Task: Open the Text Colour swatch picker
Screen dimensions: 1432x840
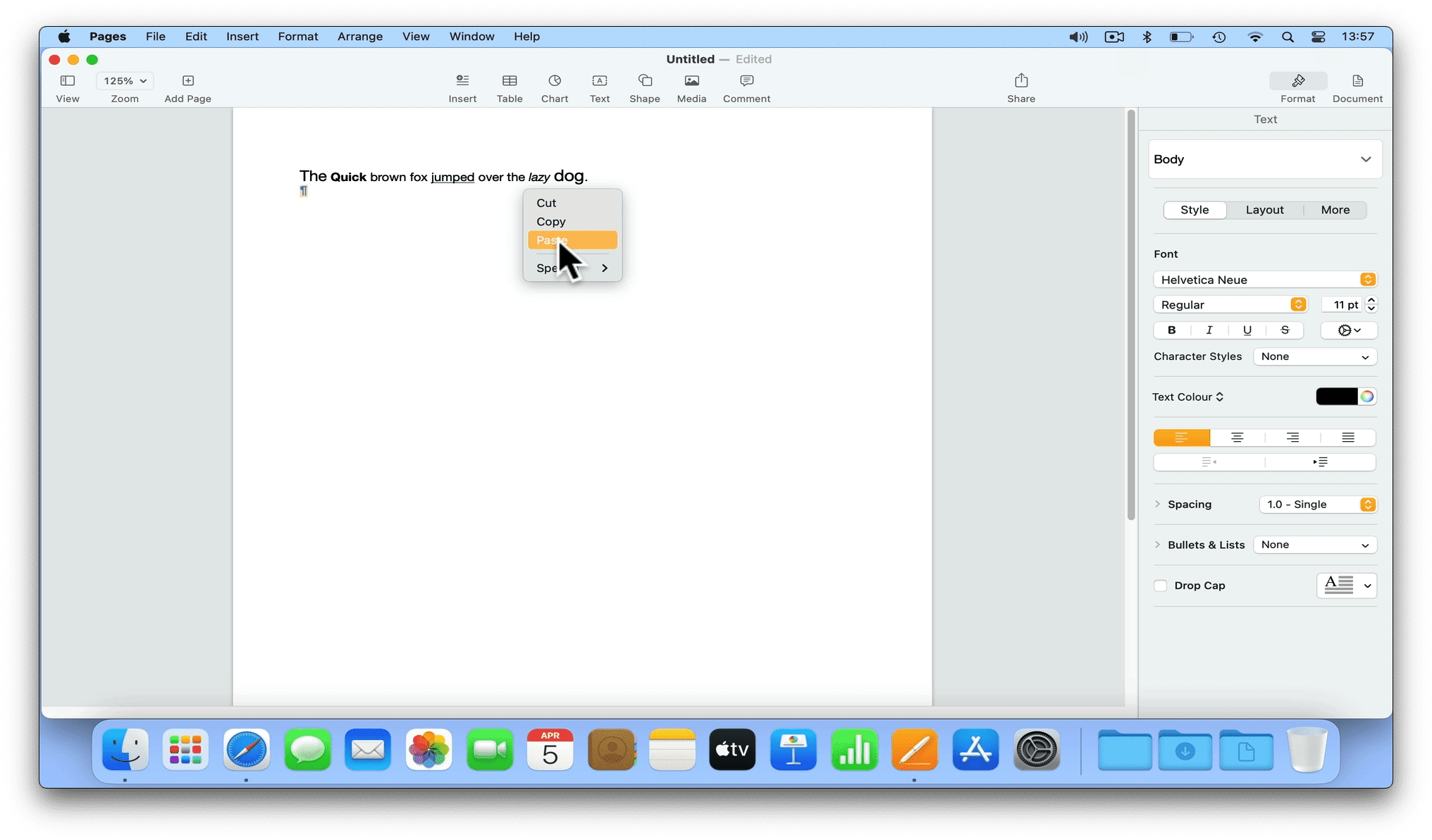Action: tap(1336, 396)
